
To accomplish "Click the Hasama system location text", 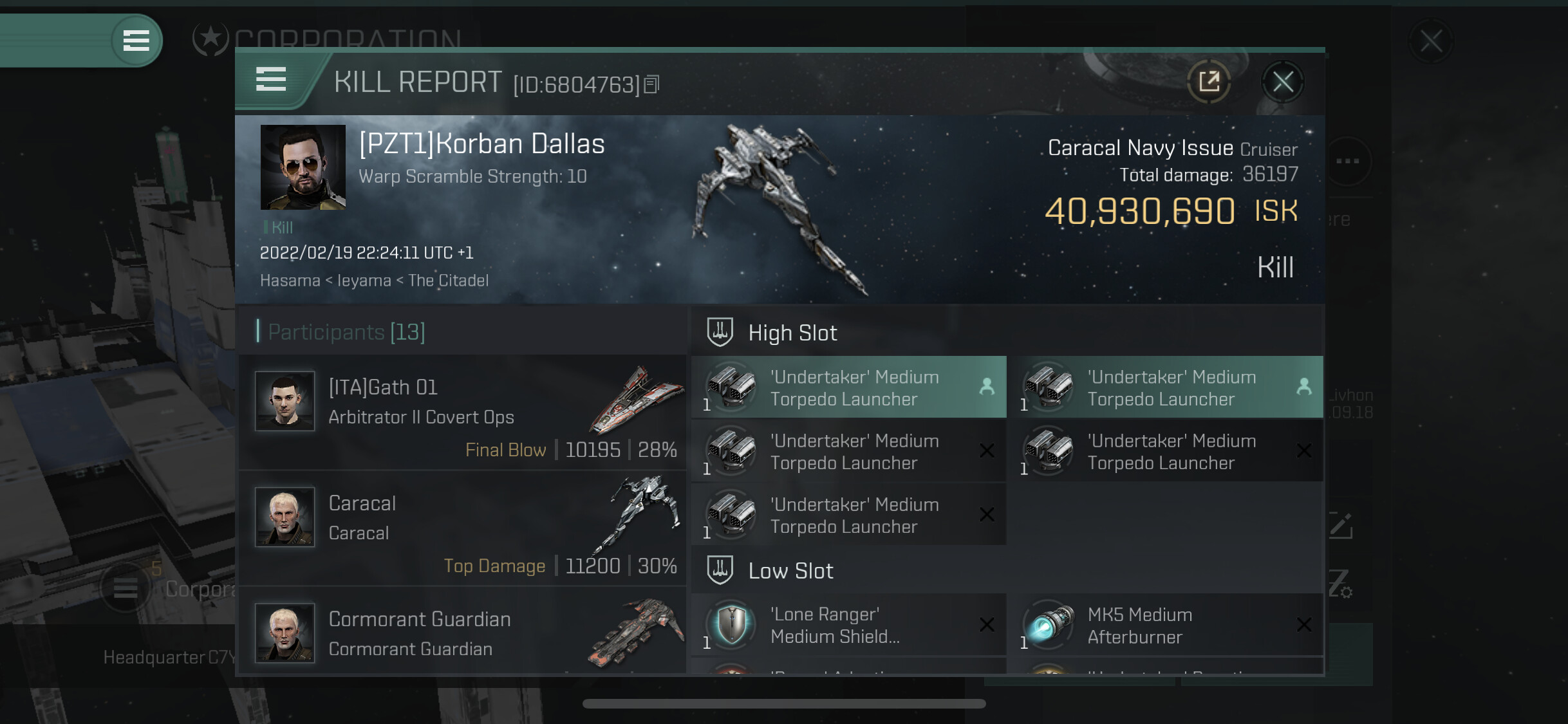I will coord(290,281).
